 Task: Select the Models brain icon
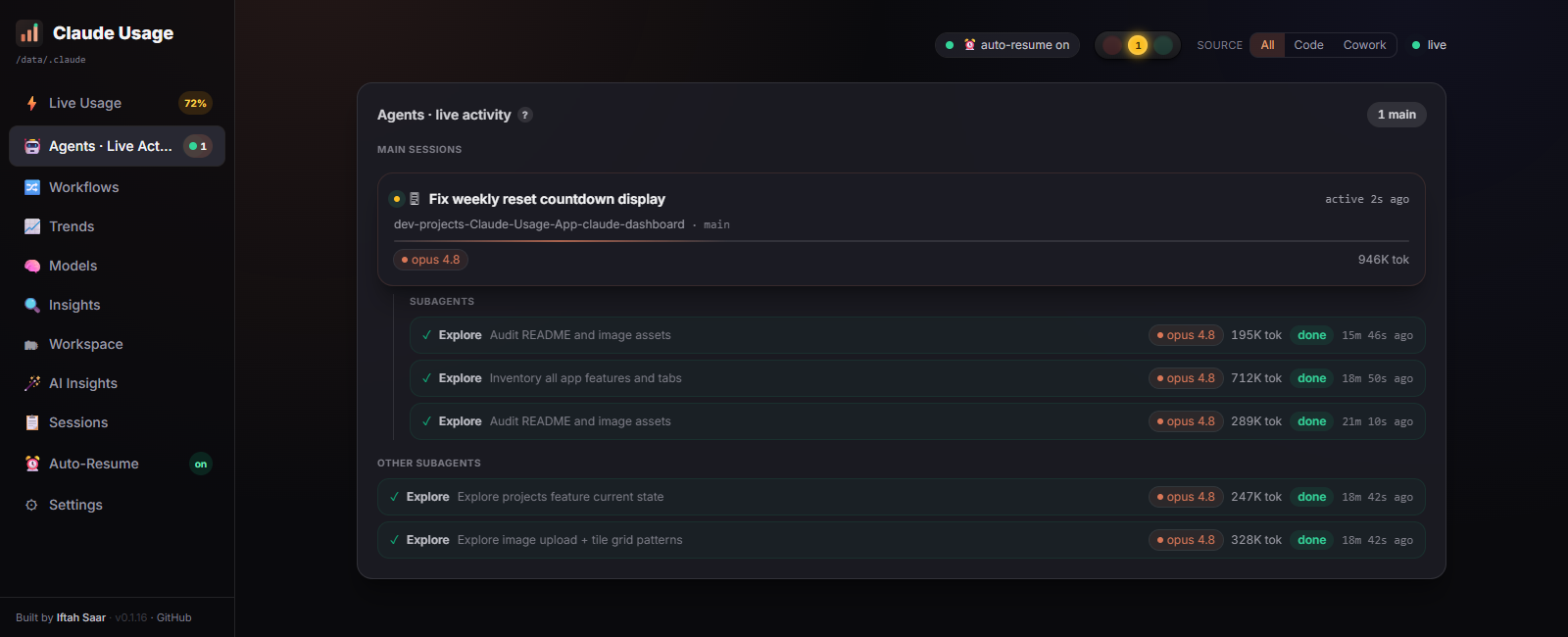coord(32,266)
